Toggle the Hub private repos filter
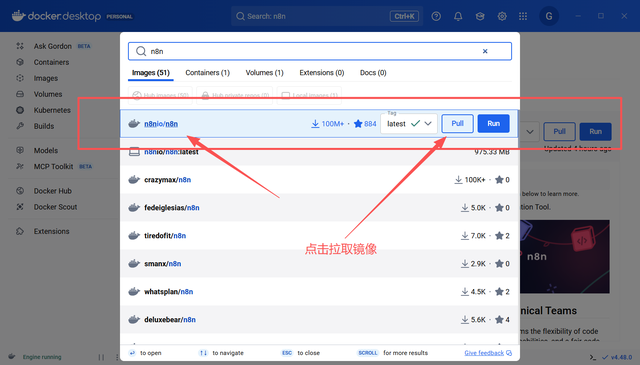The width and height of the screenshot is (640, 365). coord(235,95)
